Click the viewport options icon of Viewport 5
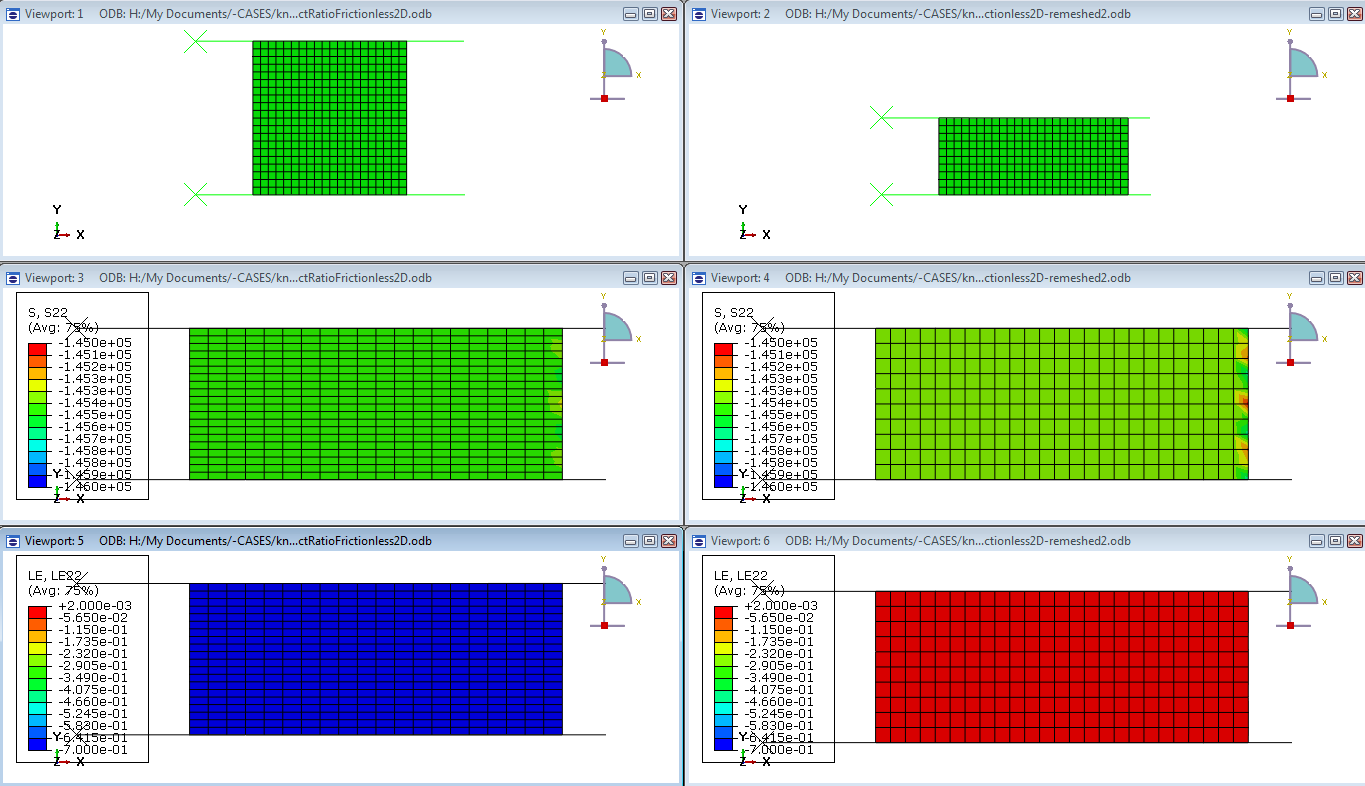The image size is (1365, 786). (11, 540)
